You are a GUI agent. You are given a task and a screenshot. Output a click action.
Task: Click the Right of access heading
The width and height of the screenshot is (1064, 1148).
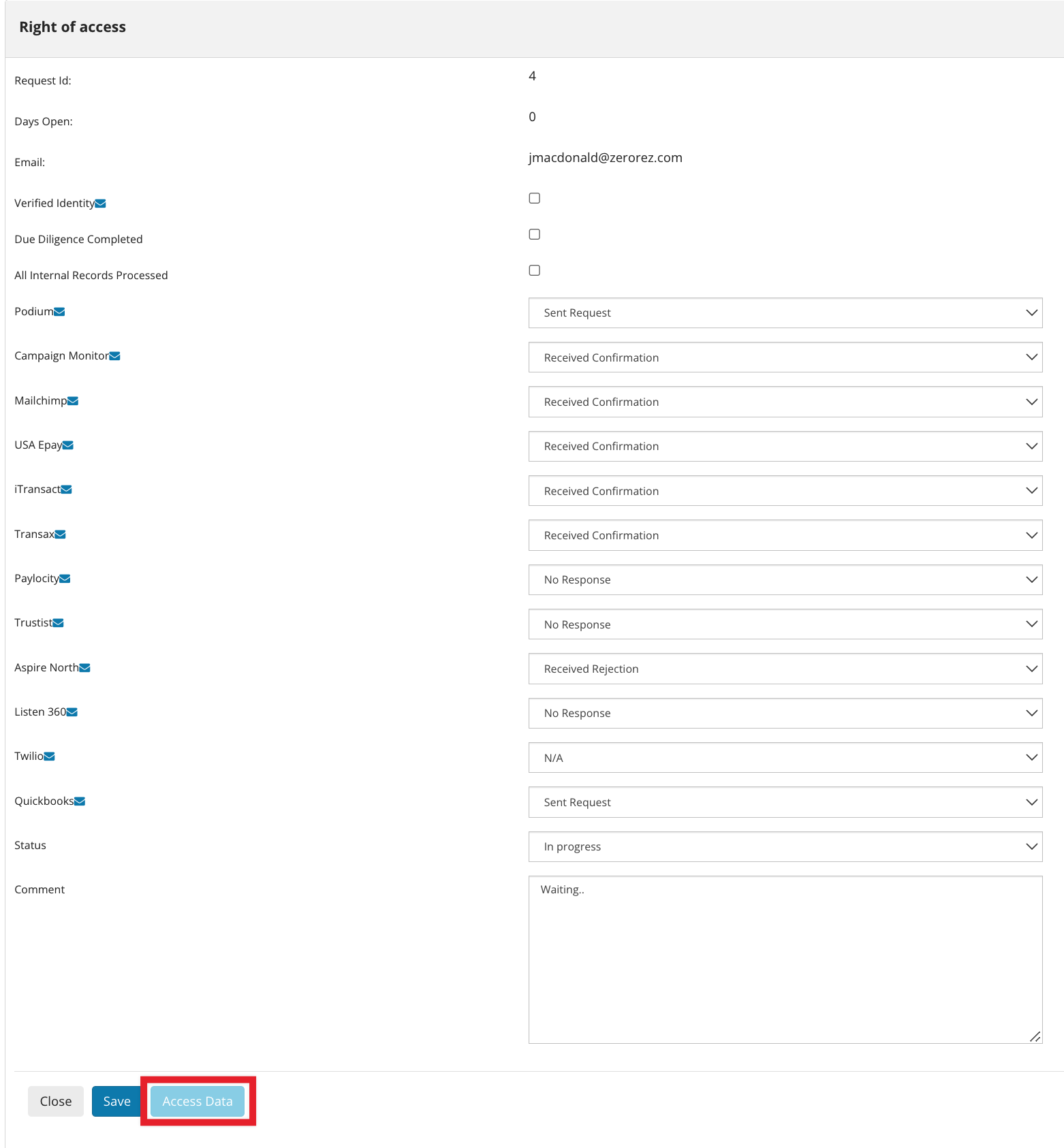click(x=73, y=27)
